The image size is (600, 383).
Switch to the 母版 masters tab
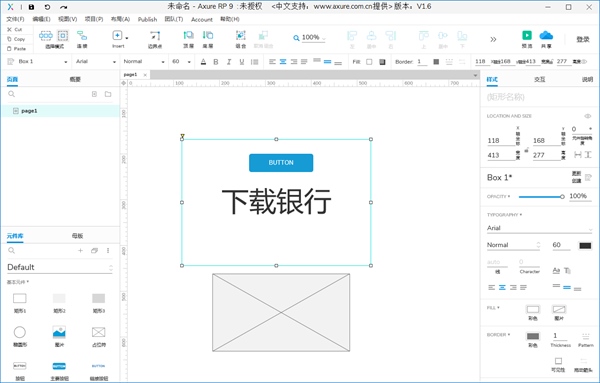pos(77,236)
